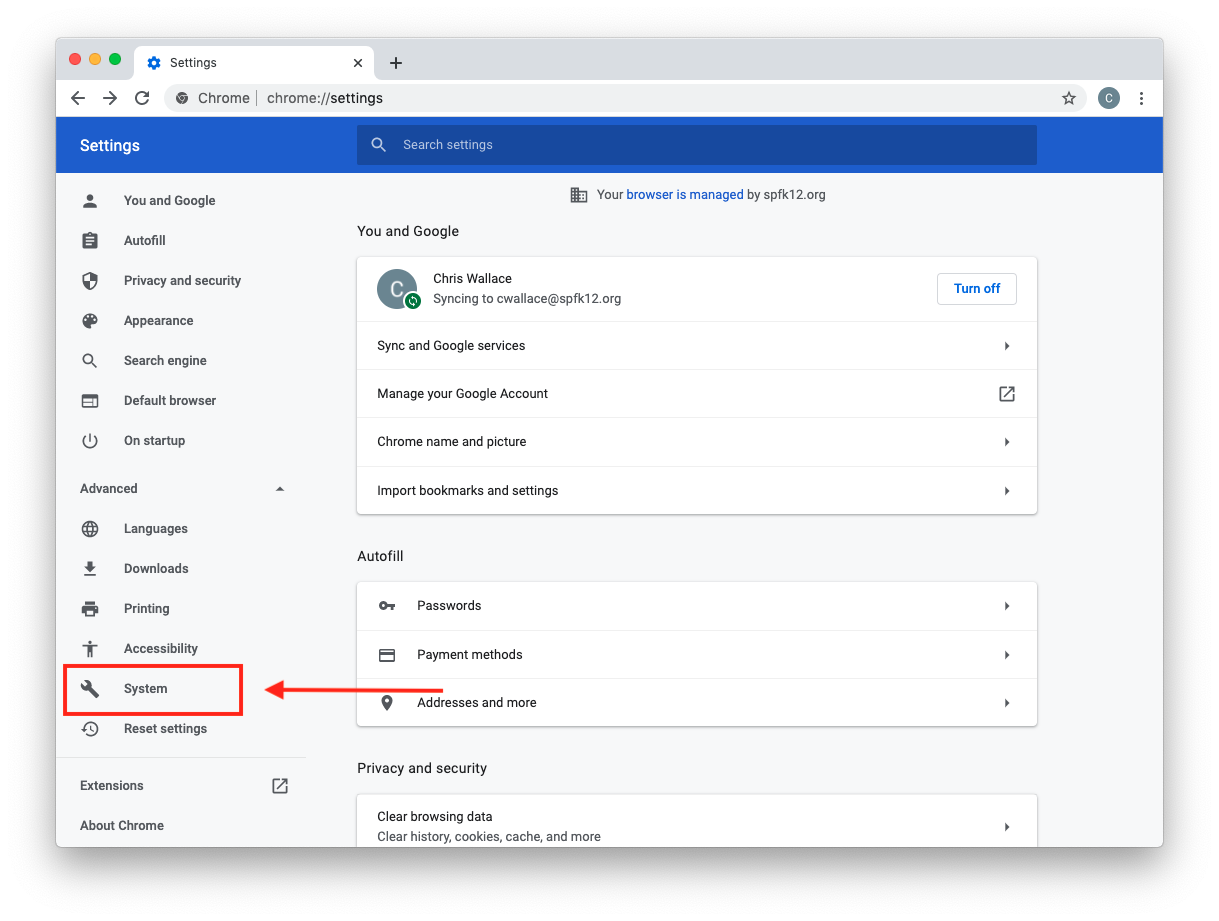Click the Appearance palette icon
Screen dimensions: 1219x921
click(90, 321)
